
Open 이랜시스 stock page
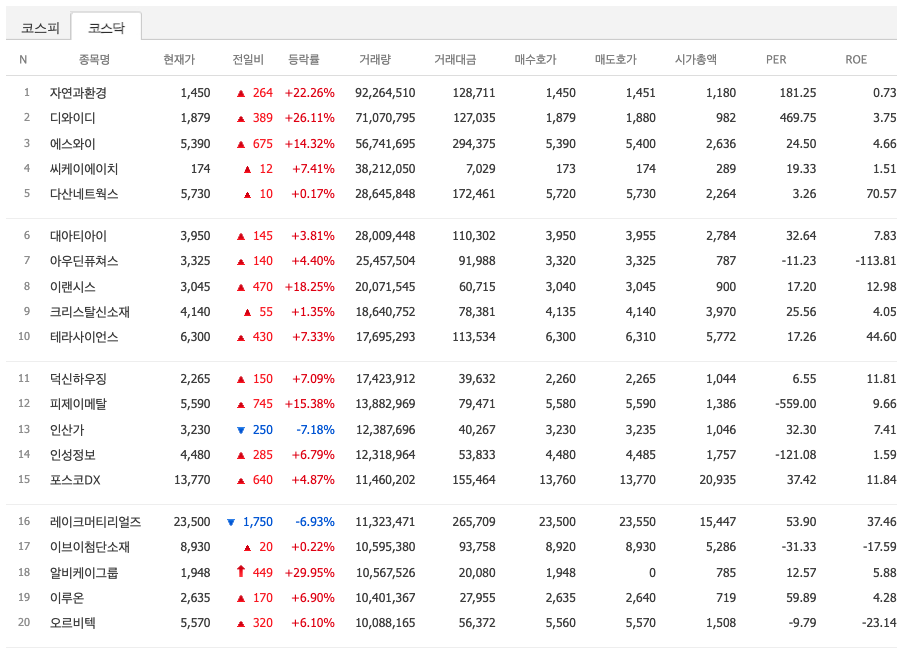[x=72, y=286]
